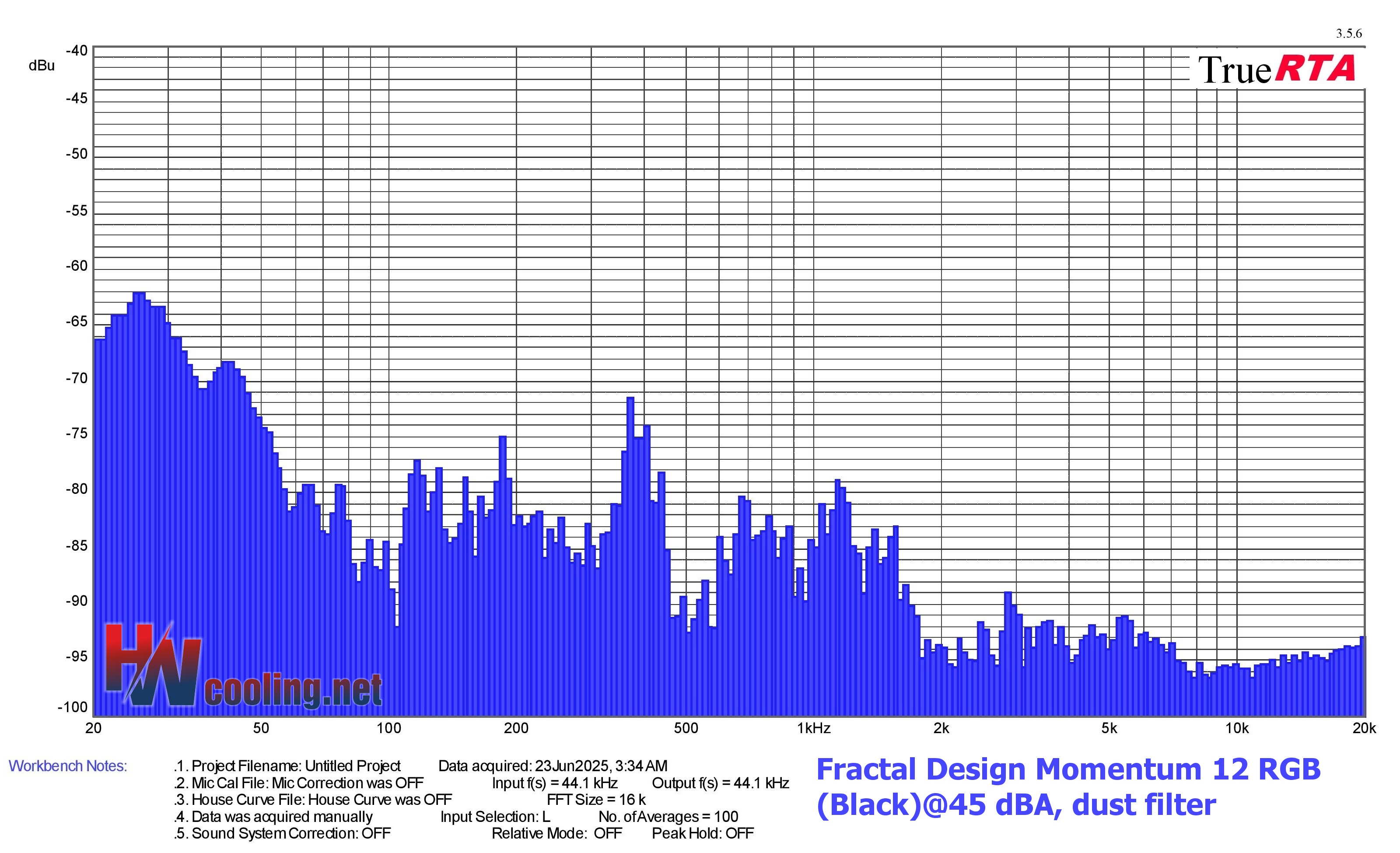Viewport: 1400px width, 853px height.
Task: Click the 10k frequency axis label
Action: coord(1237,728)
